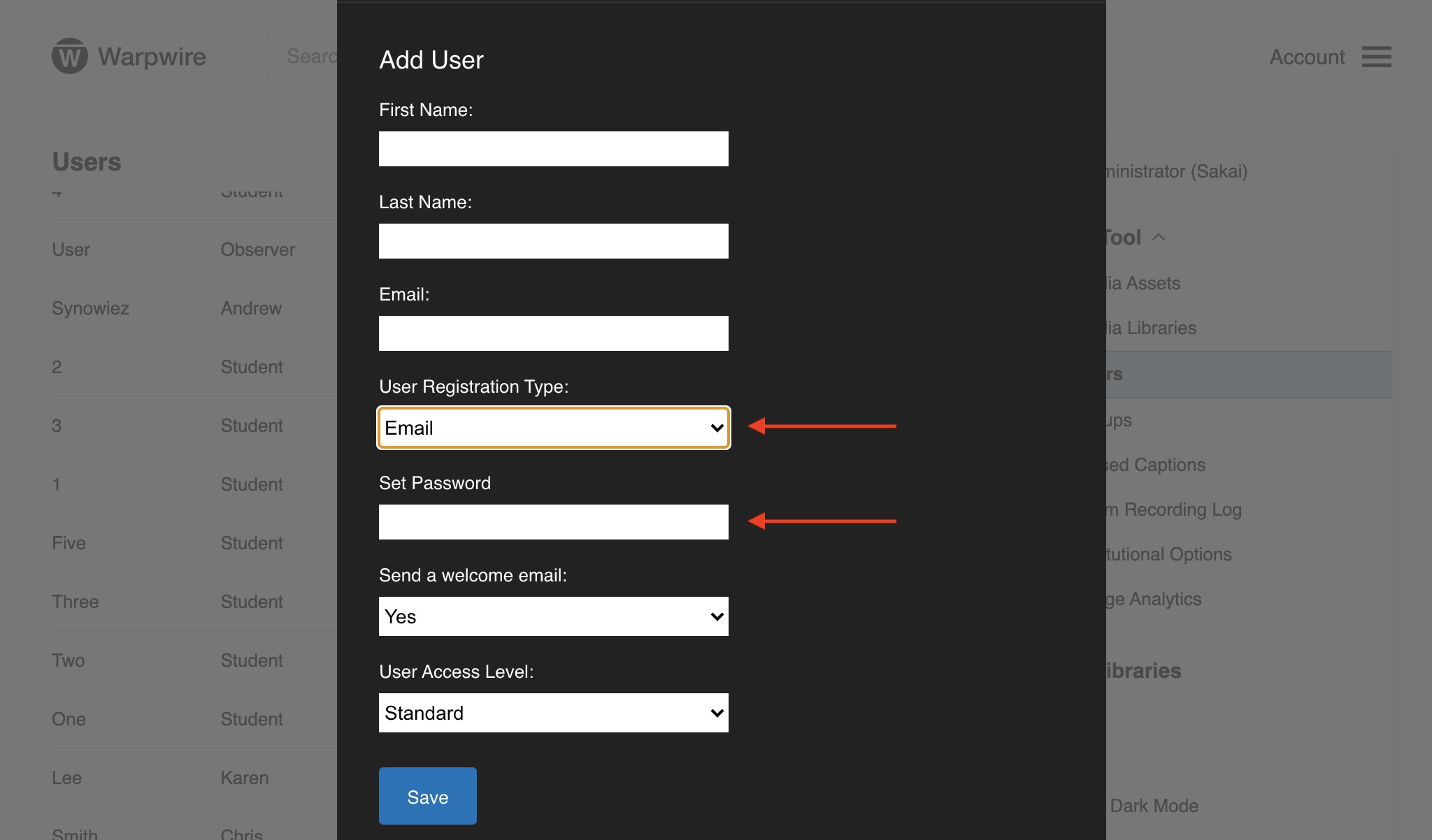Open the Send a welcome email dropdown

pos(553,616)
